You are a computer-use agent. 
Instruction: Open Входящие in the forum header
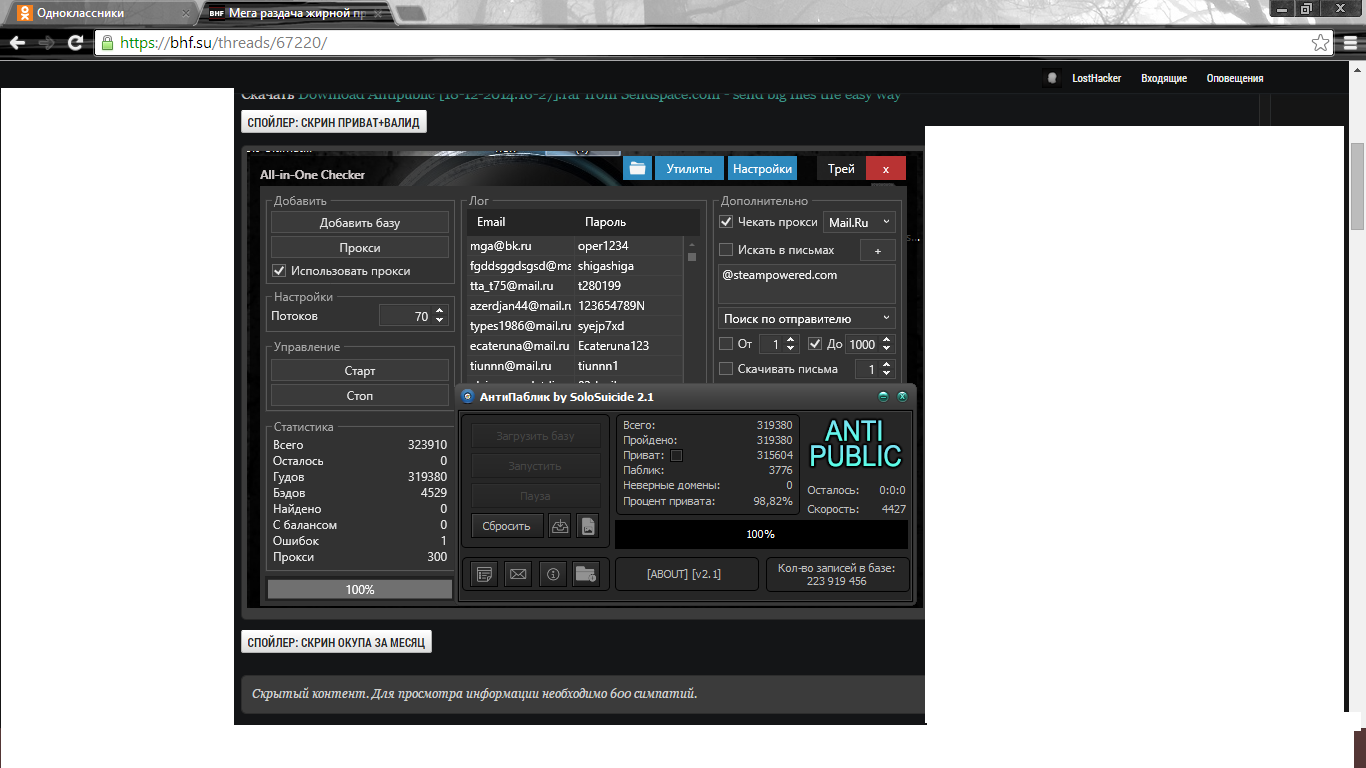click(1164, 78)
